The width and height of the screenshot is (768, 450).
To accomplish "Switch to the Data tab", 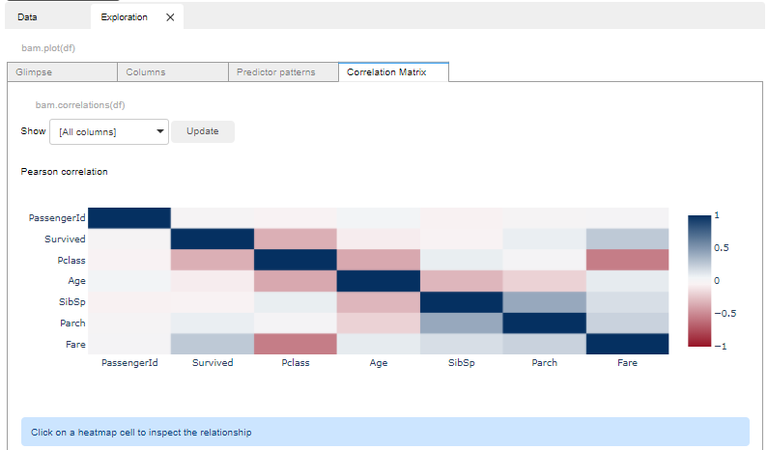I will (27, 17).
